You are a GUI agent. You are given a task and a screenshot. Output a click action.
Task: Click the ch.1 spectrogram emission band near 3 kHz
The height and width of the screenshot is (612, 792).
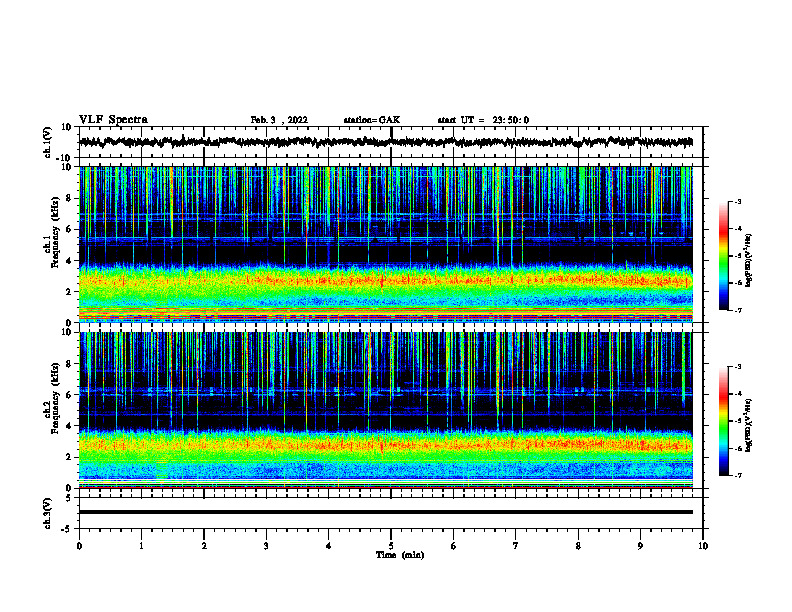[386, 279]
